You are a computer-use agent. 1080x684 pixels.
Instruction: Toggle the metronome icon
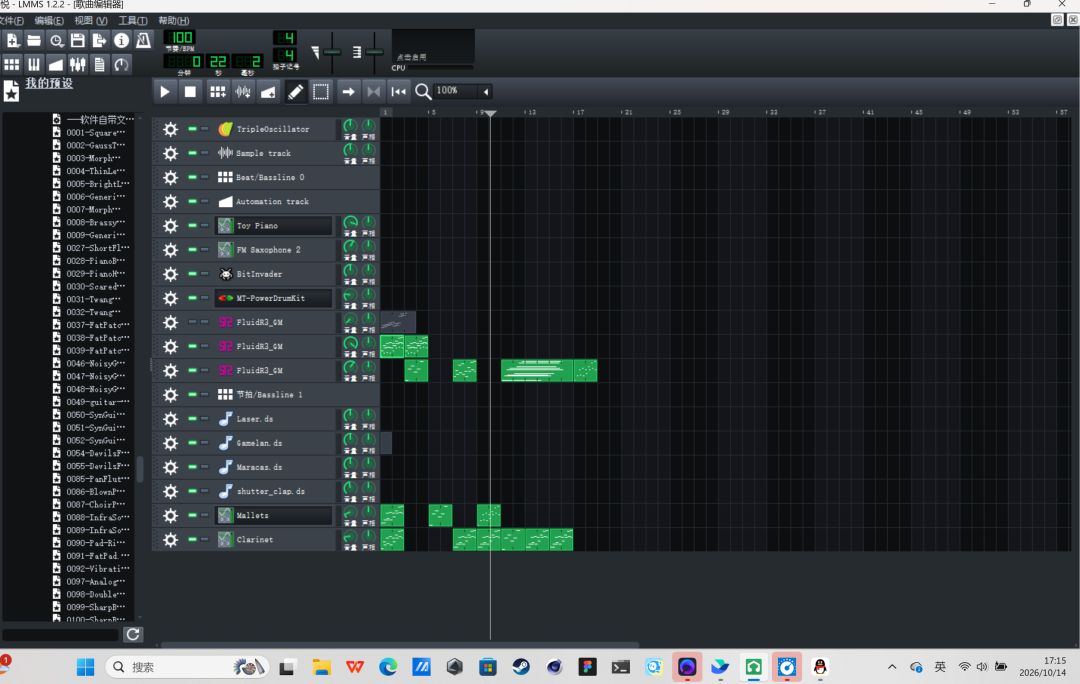click(x=143, y=41)
